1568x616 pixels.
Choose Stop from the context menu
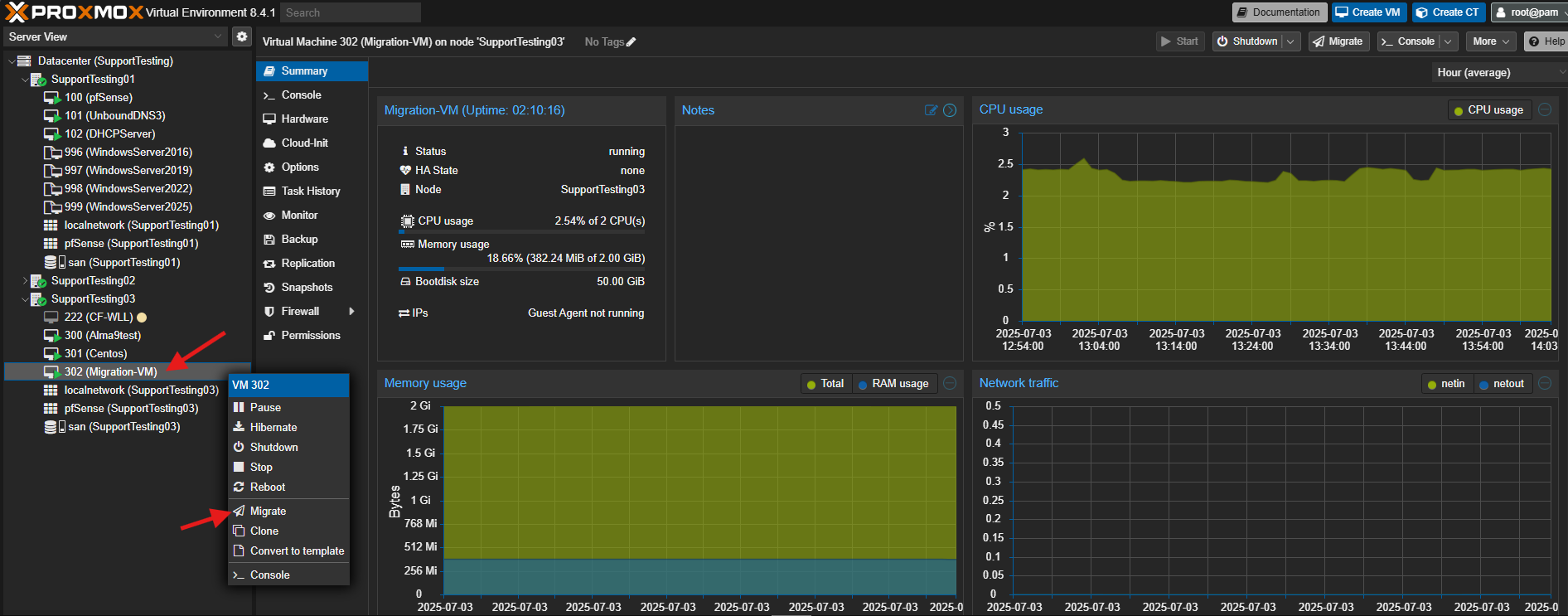288,468
